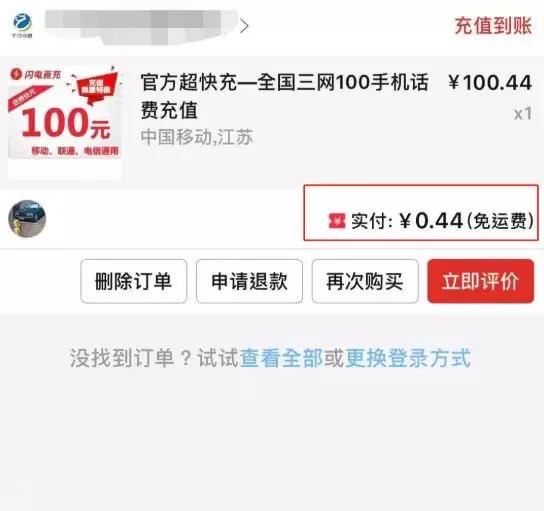544x511 pixels.
Task: Click the 申请退款 button
Action: tap(249, 281)
